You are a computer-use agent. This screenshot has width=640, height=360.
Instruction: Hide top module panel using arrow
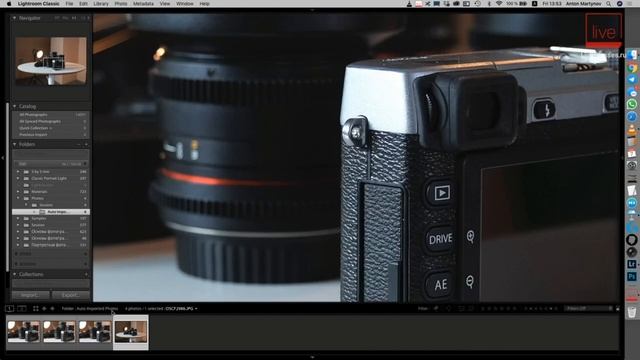tap(312, 10)
